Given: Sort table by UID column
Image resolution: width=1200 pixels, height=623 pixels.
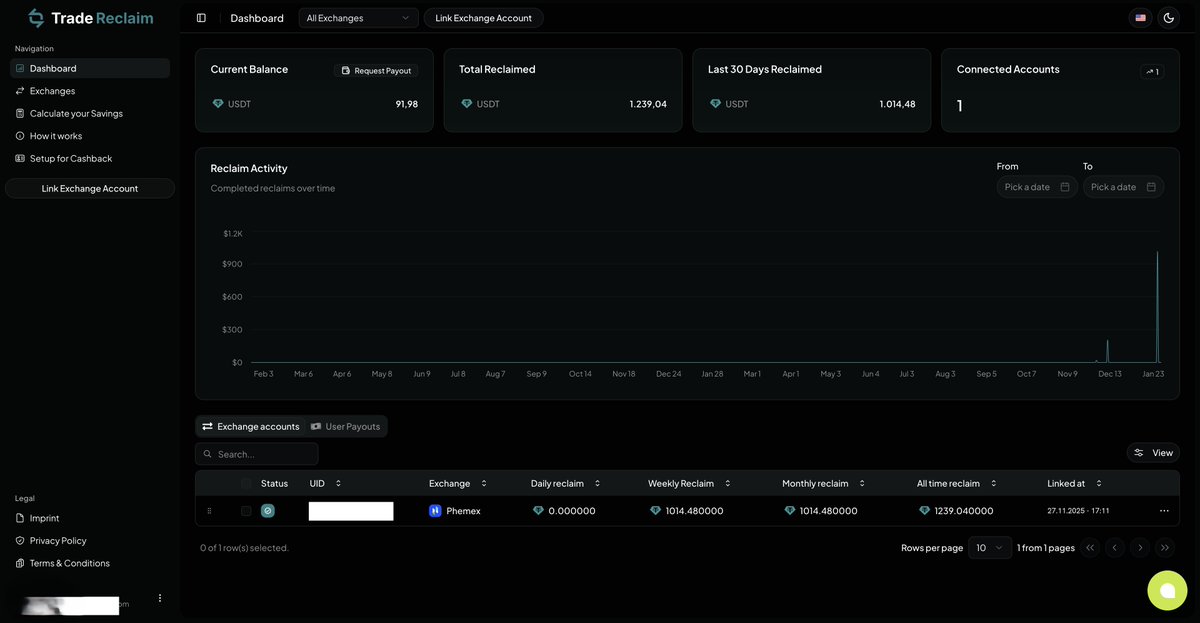Looking at the screenshot, I should coord(326,483).
